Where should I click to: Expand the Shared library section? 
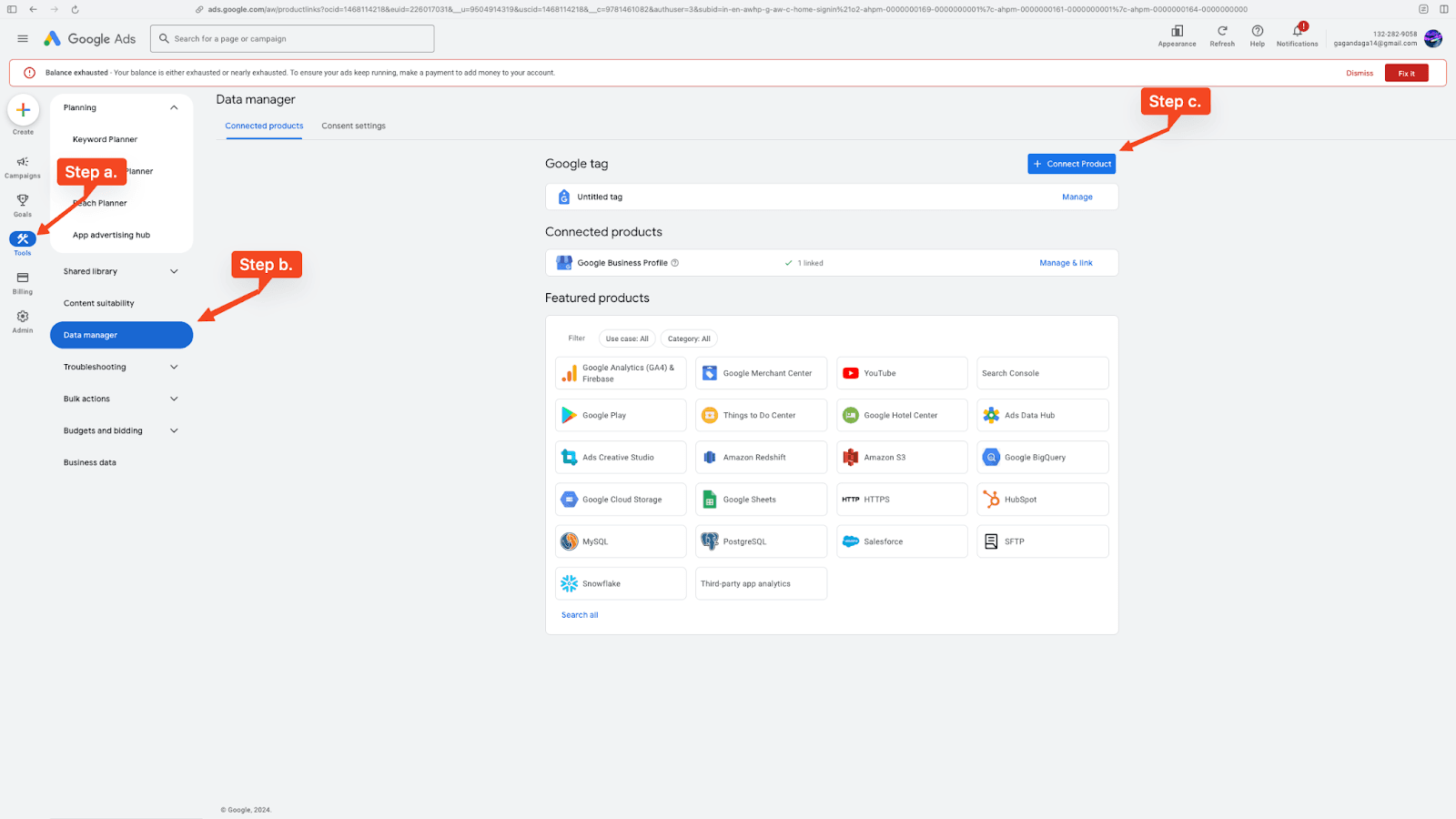[174, 272]
